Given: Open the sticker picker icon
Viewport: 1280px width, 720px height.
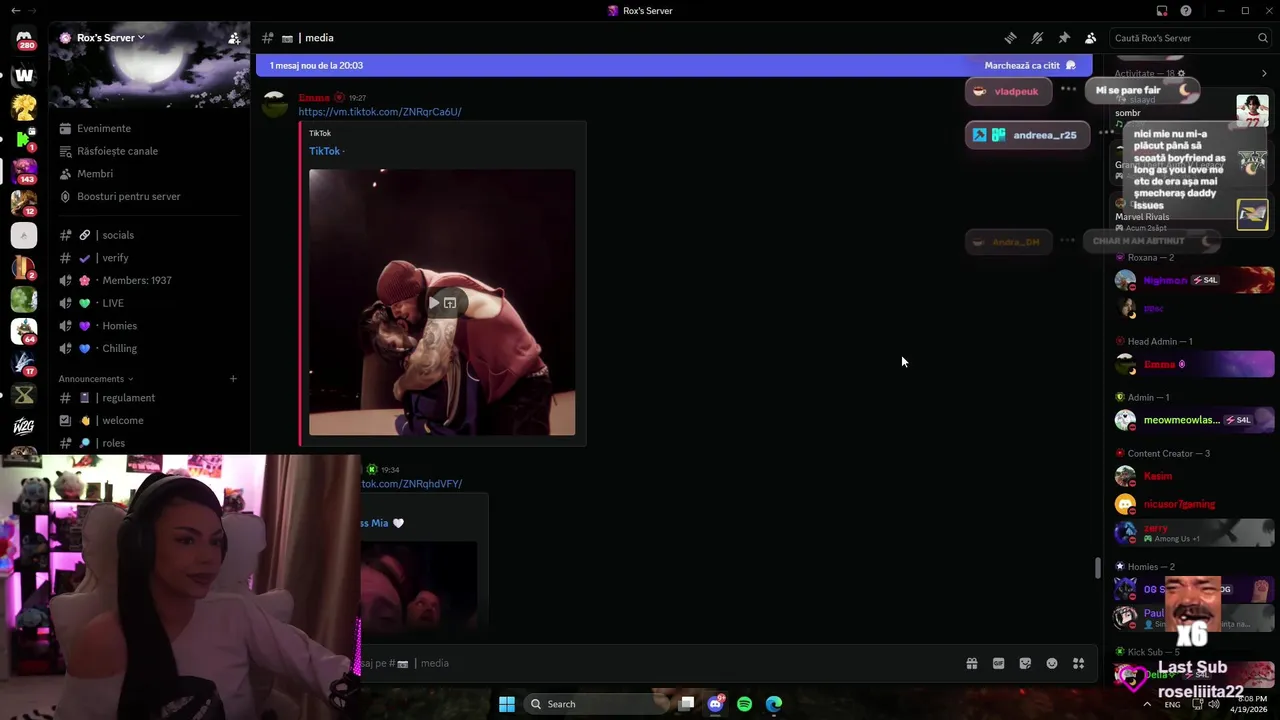Looking at the screenshot, I should click(x=1025, y=663).
